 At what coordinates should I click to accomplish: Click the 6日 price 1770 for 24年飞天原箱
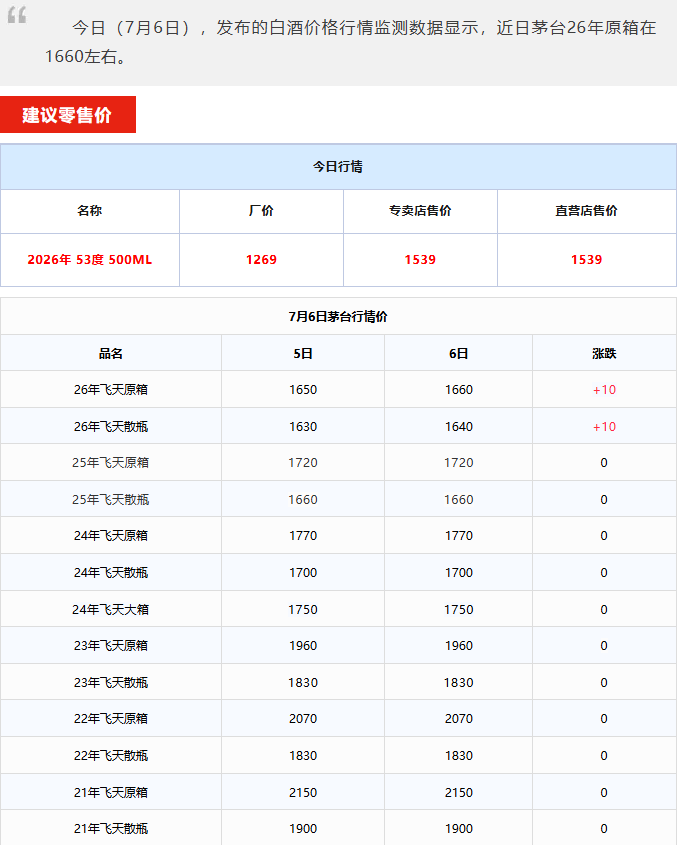pos(459,536)
